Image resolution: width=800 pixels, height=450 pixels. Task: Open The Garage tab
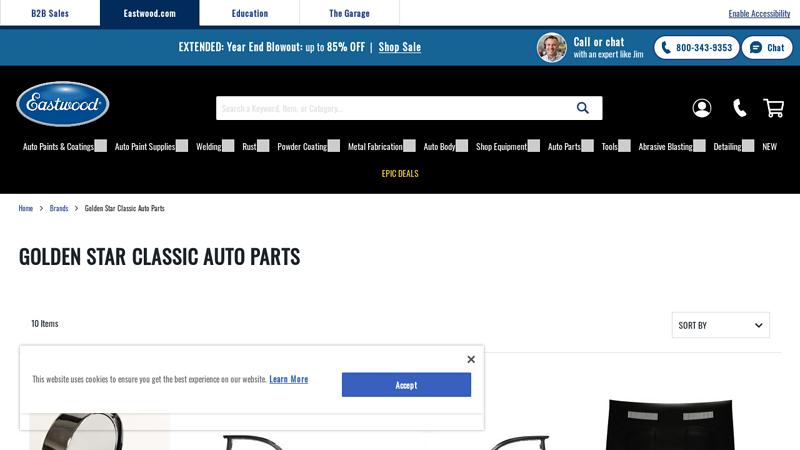349,13
